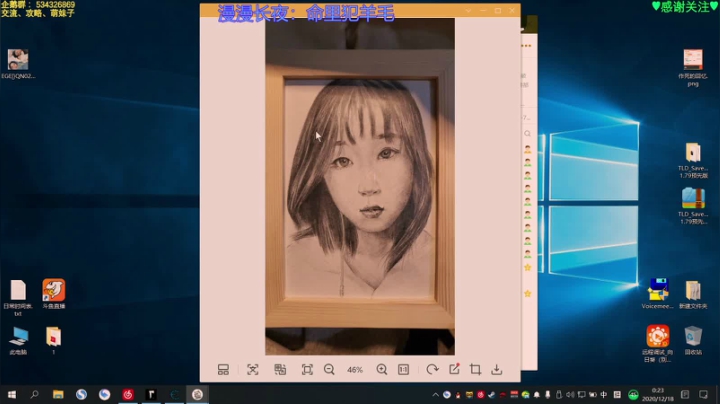Click the taskbar search magnifier
This screenshot has width=720, height=404.
tap(34, 394)
